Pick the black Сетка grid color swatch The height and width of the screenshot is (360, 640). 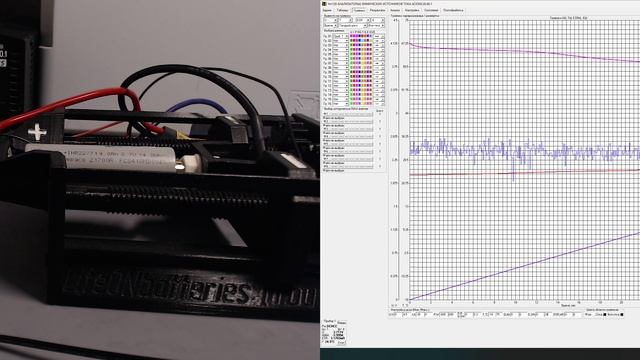coord(605,315)
